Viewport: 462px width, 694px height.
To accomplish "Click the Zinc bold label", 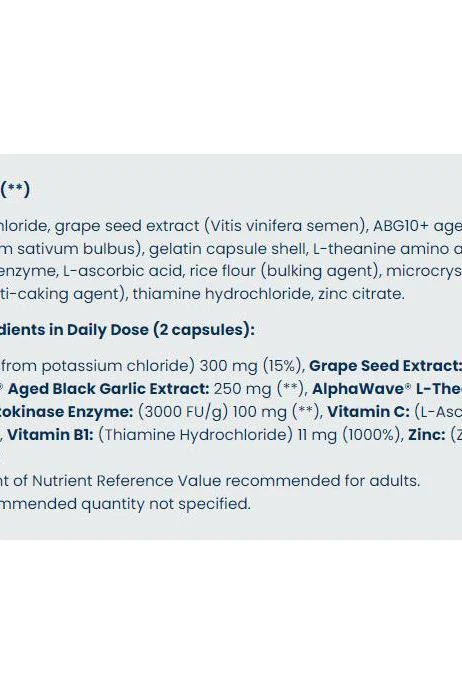I will tap(427, 435).
